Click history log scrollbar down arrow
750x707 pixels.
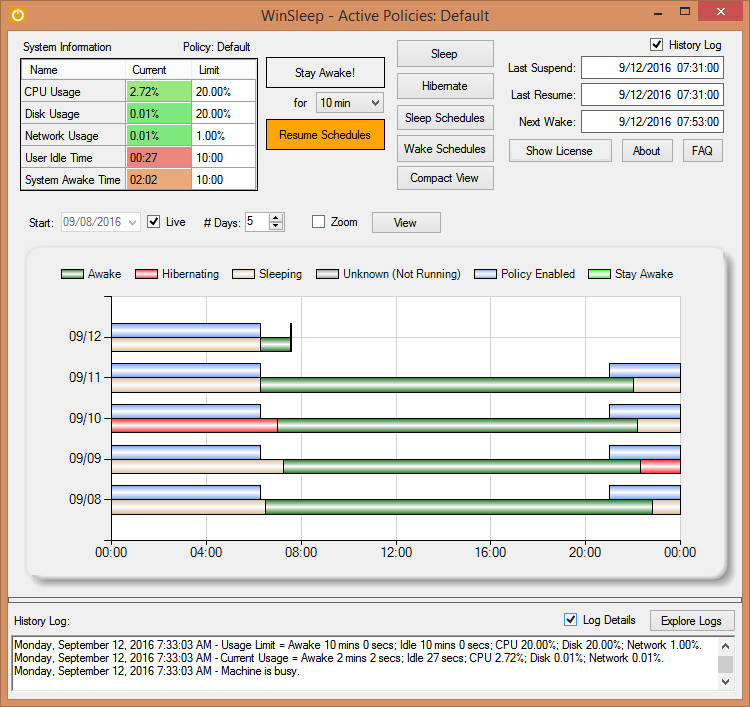tap(726, 682)
